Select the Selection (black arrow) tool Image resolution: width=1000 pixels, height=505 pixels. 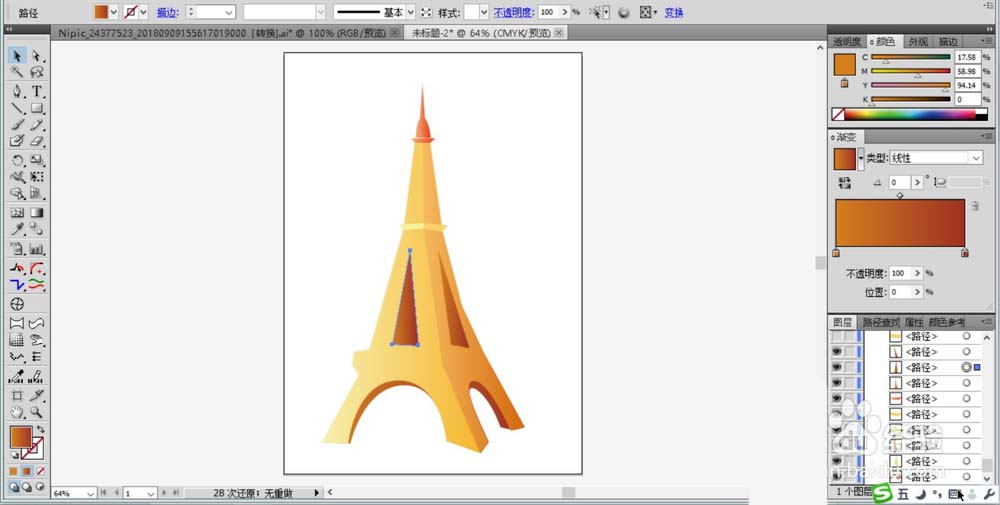point(17,56)
